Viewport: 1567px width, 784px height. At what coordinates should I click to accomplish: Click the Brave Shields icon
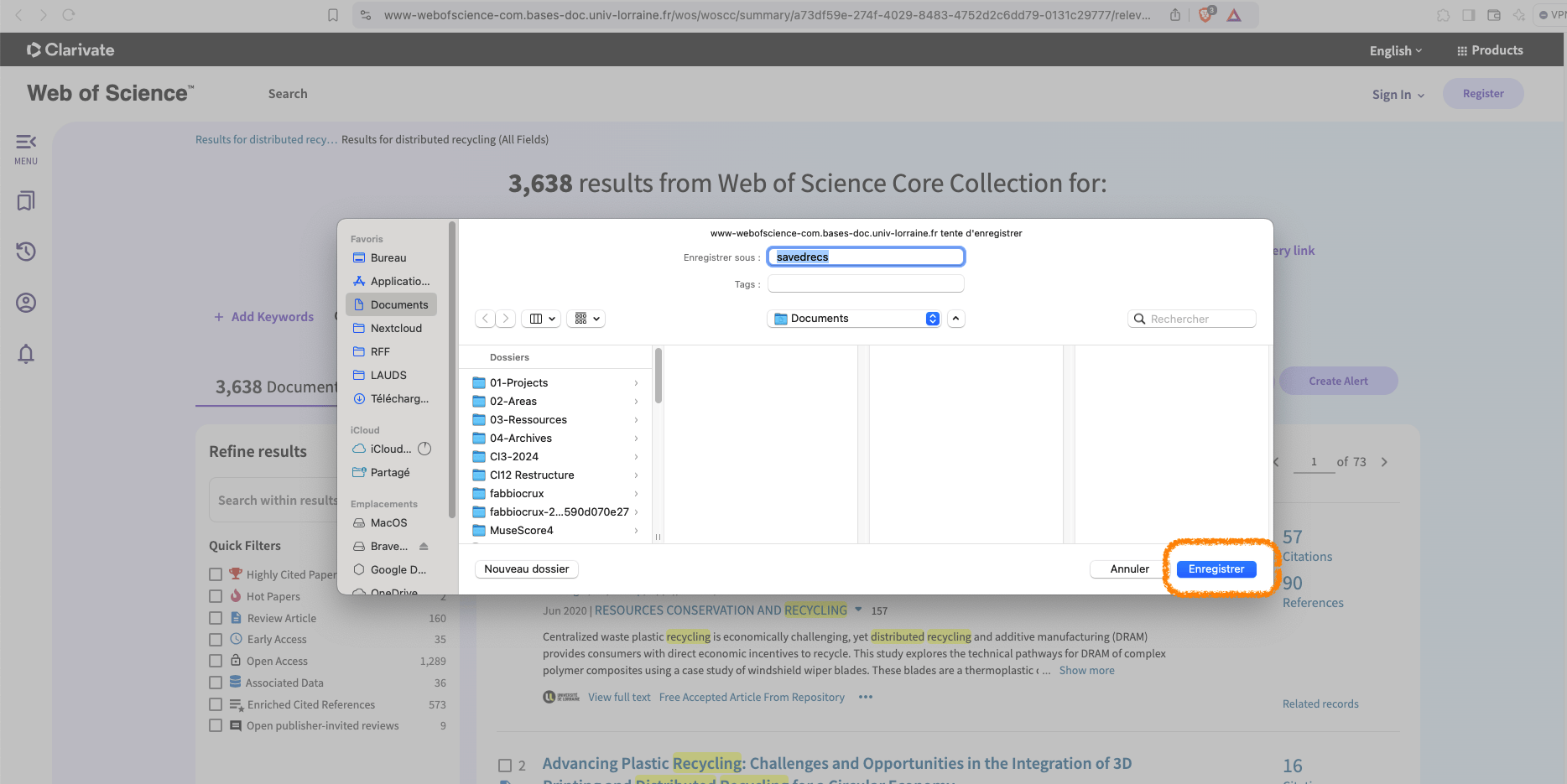point(1206,15)
